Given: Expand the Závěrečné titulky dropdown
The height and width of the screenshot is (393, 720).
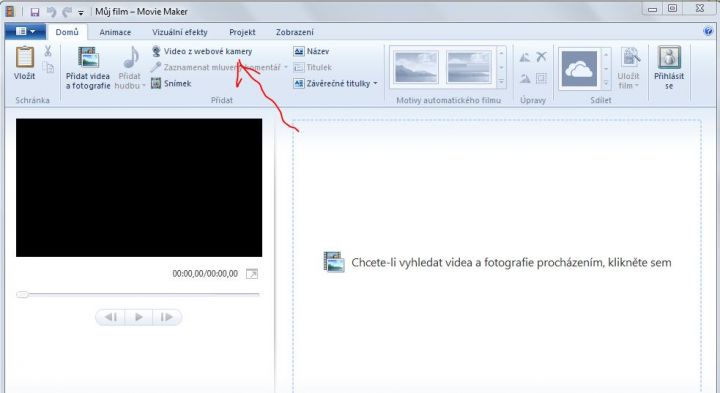Looking at the screenshot, I should (375, 84).
